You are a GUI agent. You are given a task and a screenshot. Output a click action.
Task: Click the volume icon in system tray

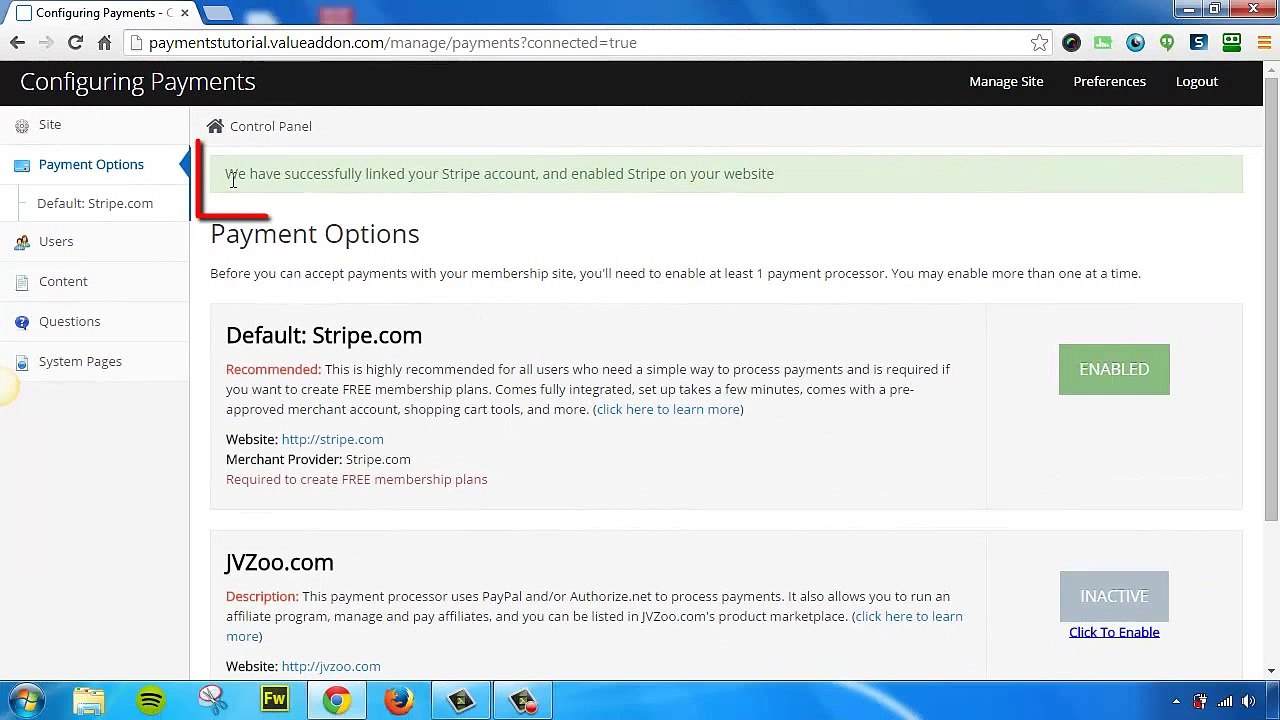pyautogui.click(x=1249, y=701)
